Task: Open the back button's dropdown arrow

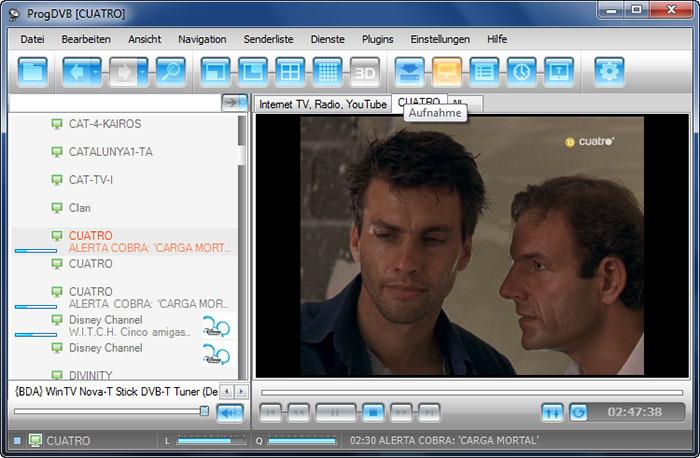Action: (x=96, y=72)
